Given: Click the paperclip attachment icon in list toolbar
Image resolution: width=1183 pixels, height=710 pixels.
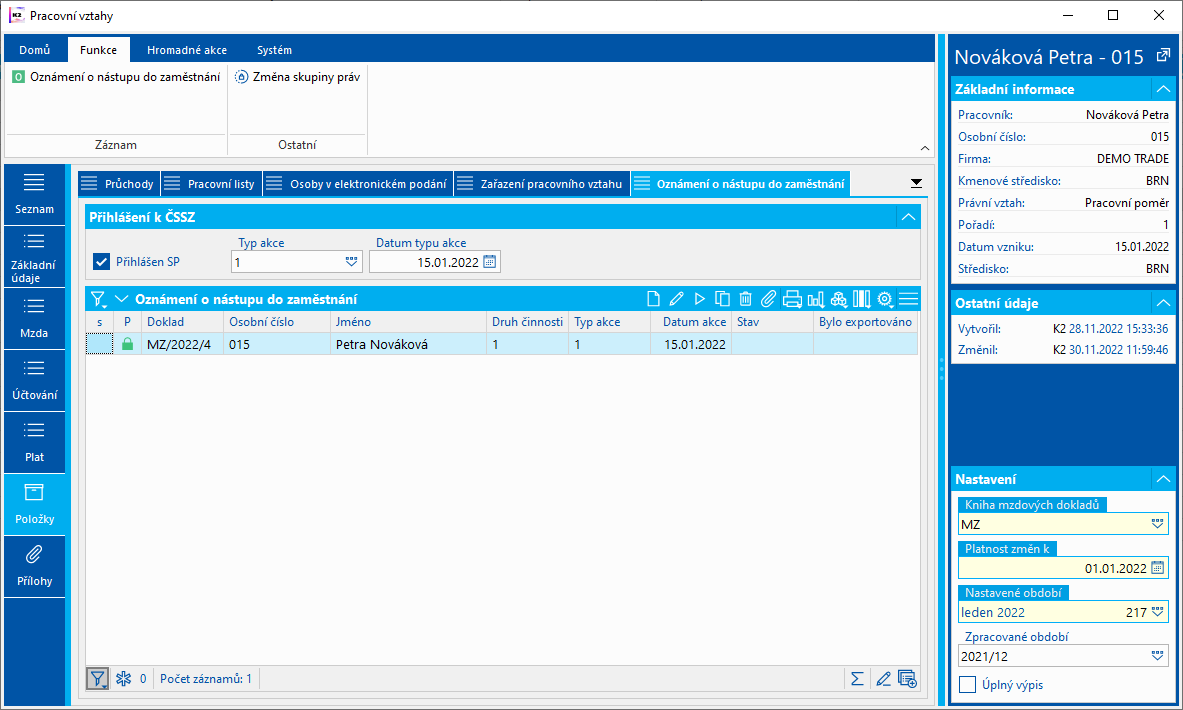Looking at the screenshot, I should (768, 300).
